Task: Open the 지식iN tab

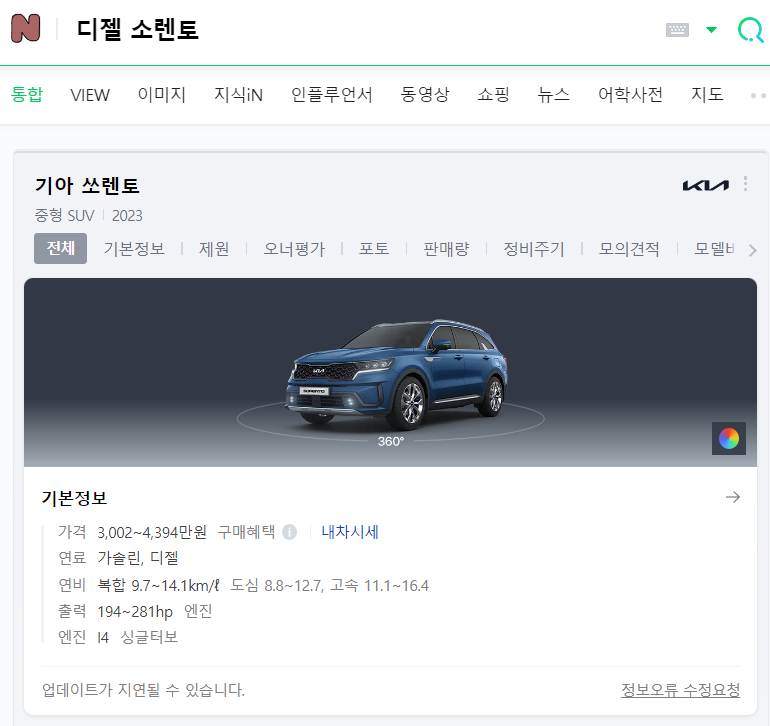Action: click(238, 94)
